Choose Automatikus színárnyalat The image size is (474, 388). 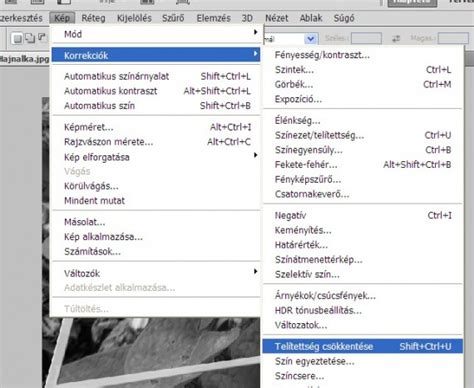156,76
